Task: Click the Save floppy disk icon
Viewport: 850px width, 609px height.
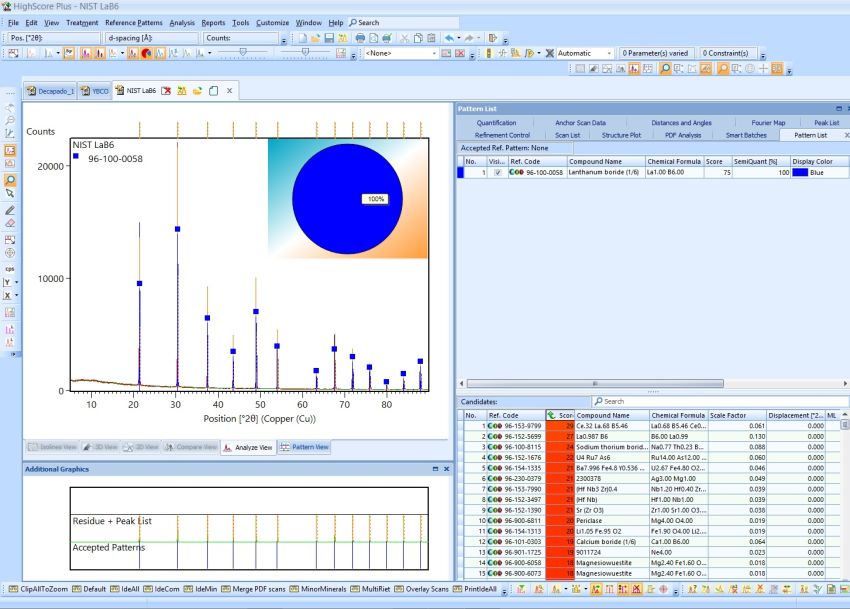Action: pyautogui.click(x=329, y=38)
